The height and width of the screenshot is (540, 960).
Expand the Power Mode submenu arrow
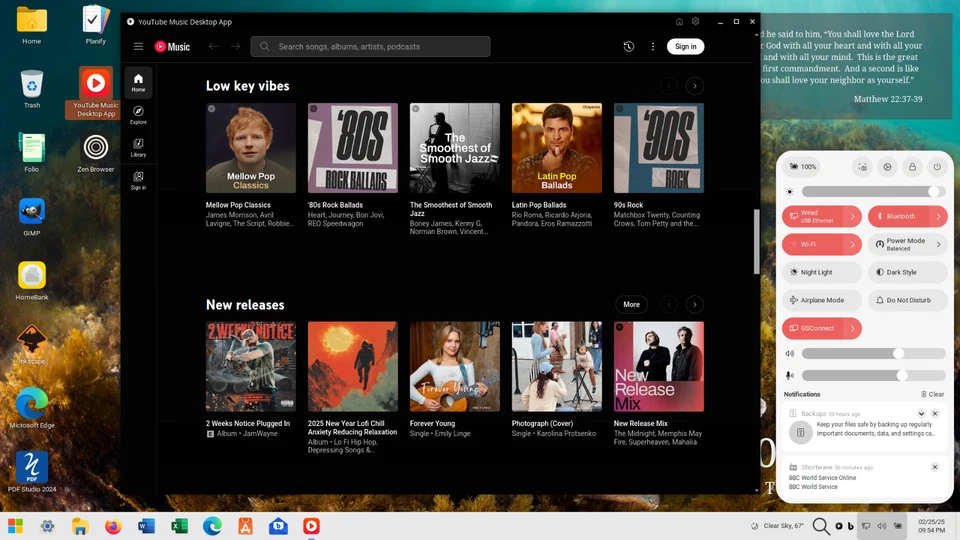[939, 244]
